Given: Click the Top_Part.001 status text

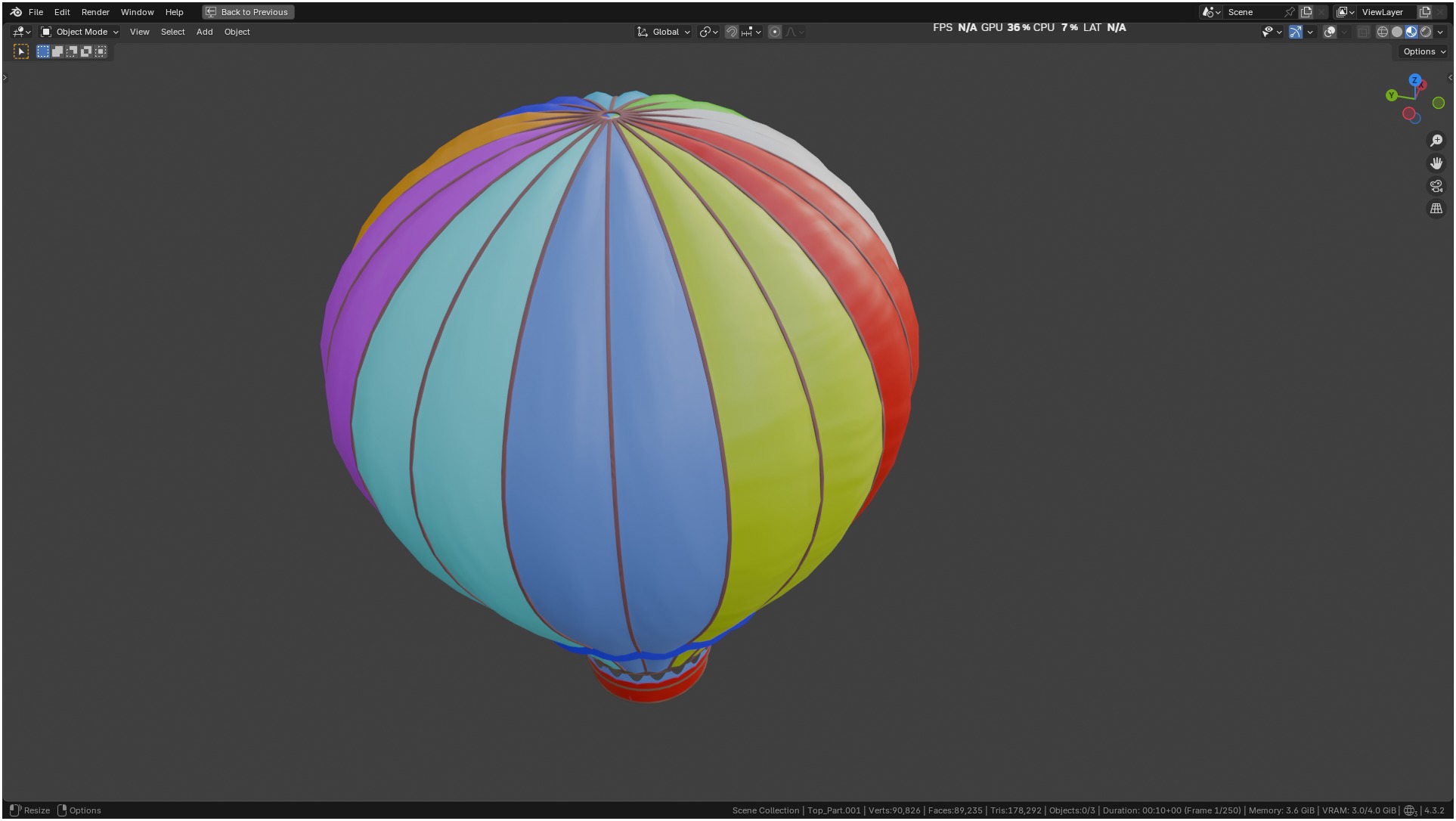Looking at the screenshot, I should click(x=834, y=810).
